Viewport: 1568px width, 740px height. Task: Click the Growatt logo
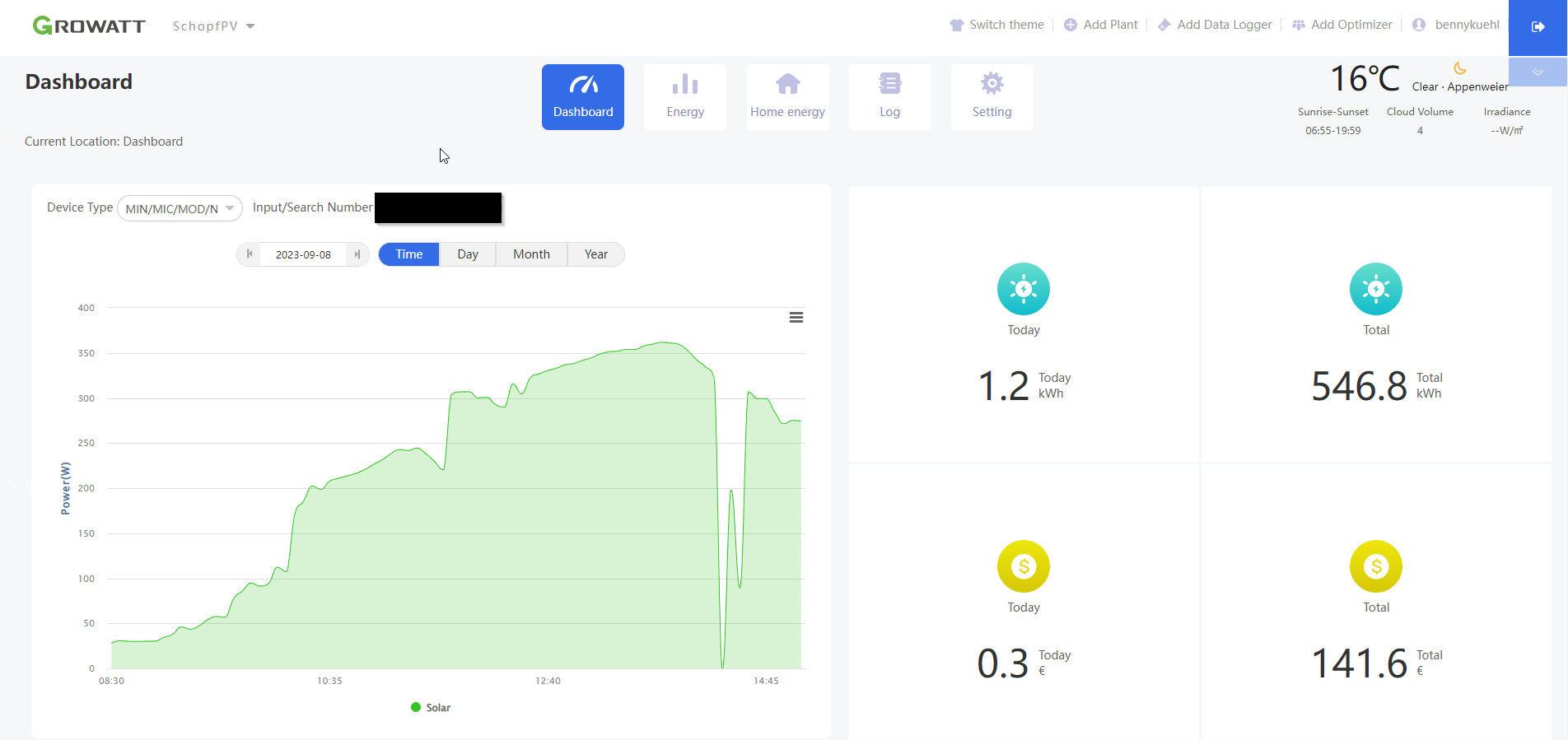[x=89, y=26]
